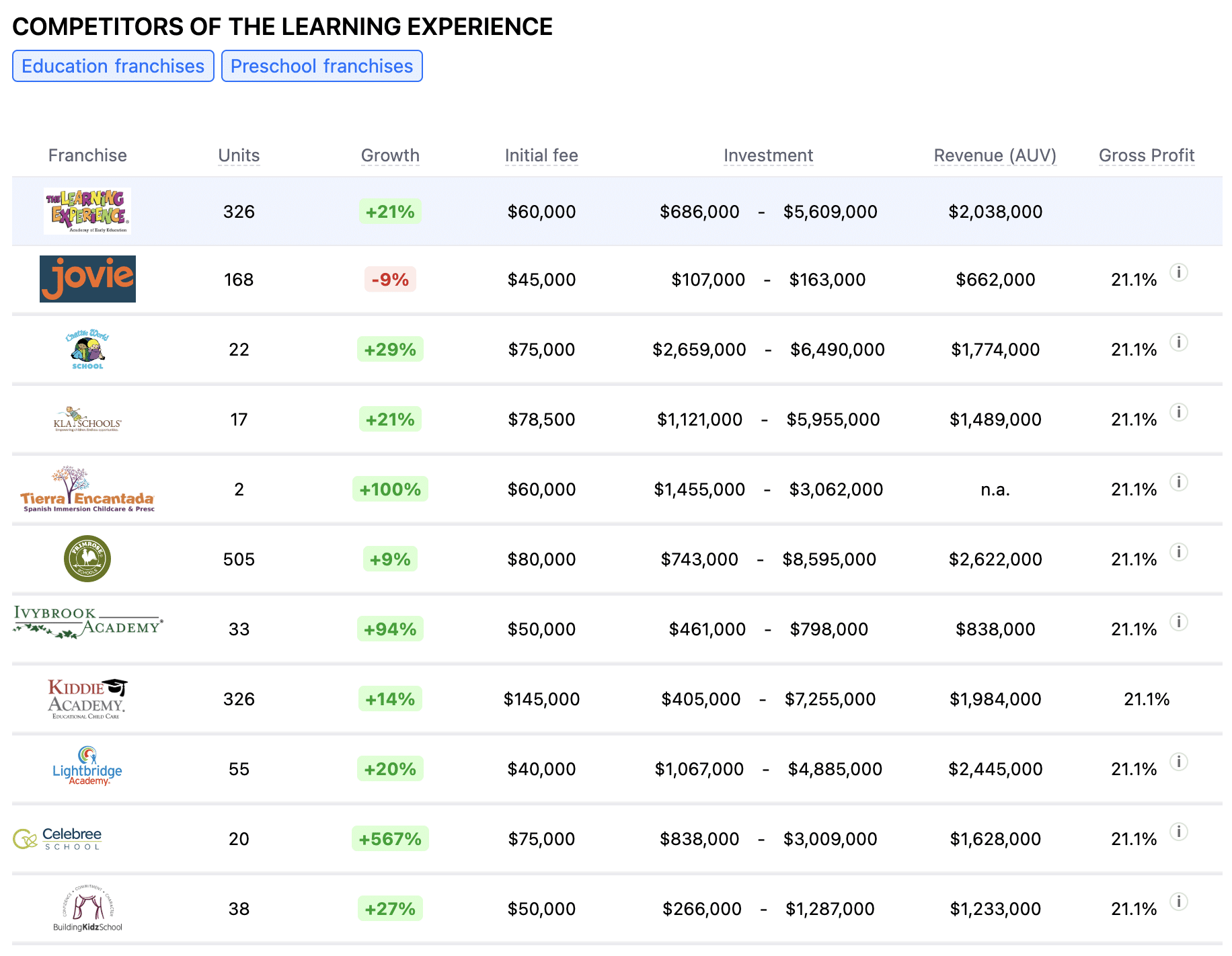Click the $8,595,000 investment maximum
This screenshot has width=1232, height=956.
coord(829,559)
